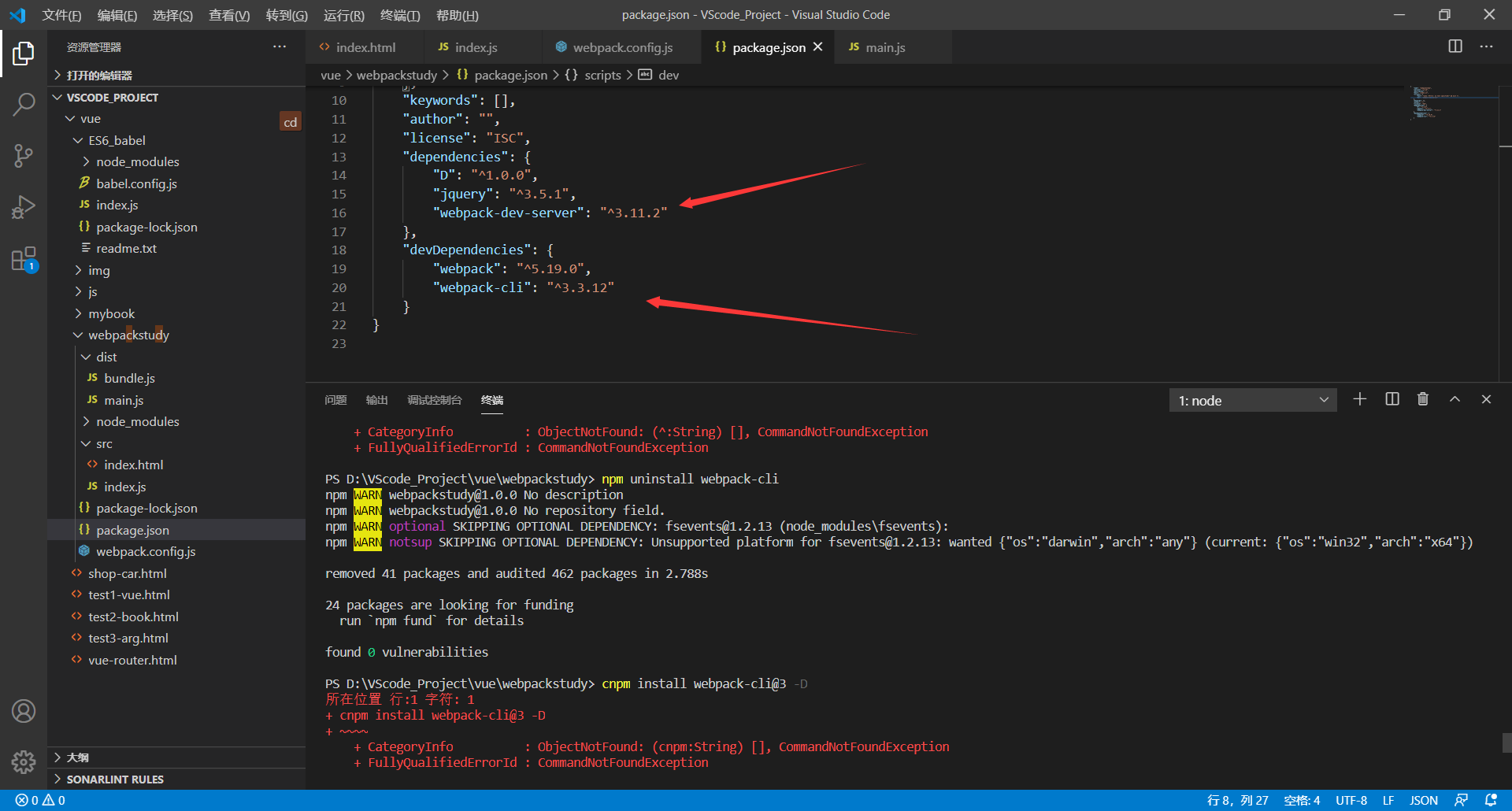
Task: Open the terminal selector dropdown '1: node'
Action: pyautogui.click(x=1253, y=400)
